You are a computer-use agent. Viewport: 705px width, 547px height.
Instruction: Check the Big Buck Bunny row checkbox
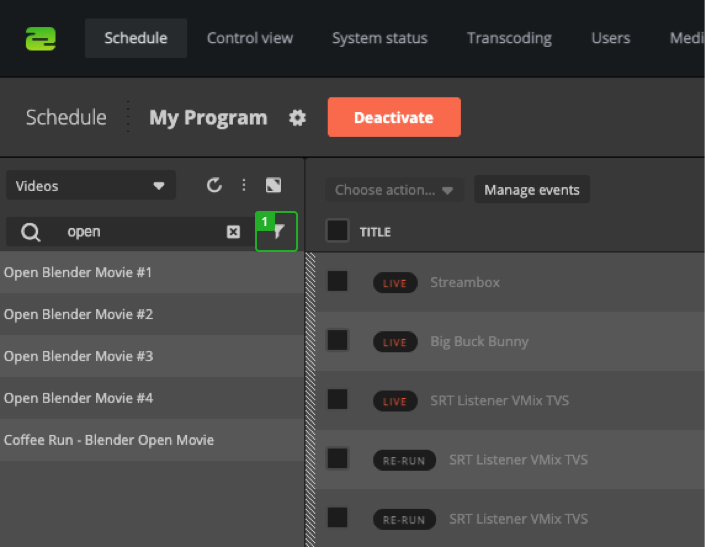click(x=338, y=341)
